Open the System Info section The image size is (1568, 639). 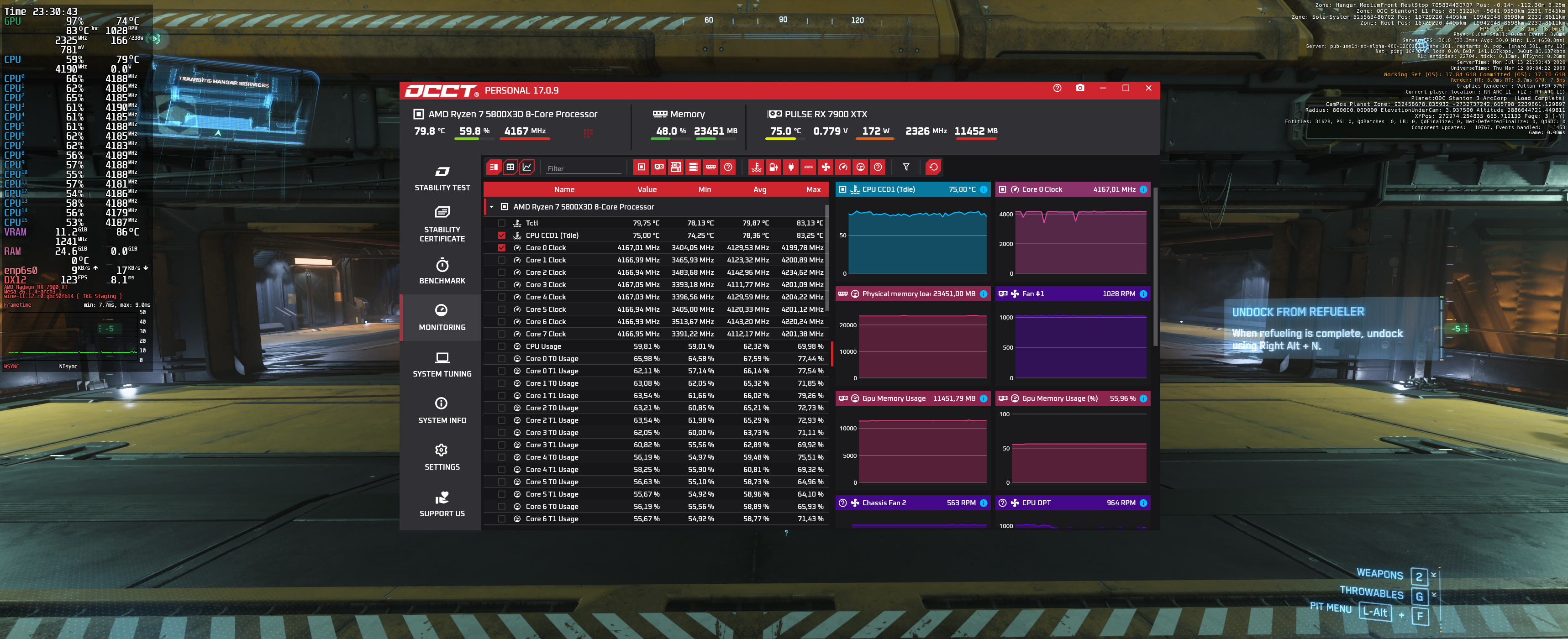[x=442, y=411]
